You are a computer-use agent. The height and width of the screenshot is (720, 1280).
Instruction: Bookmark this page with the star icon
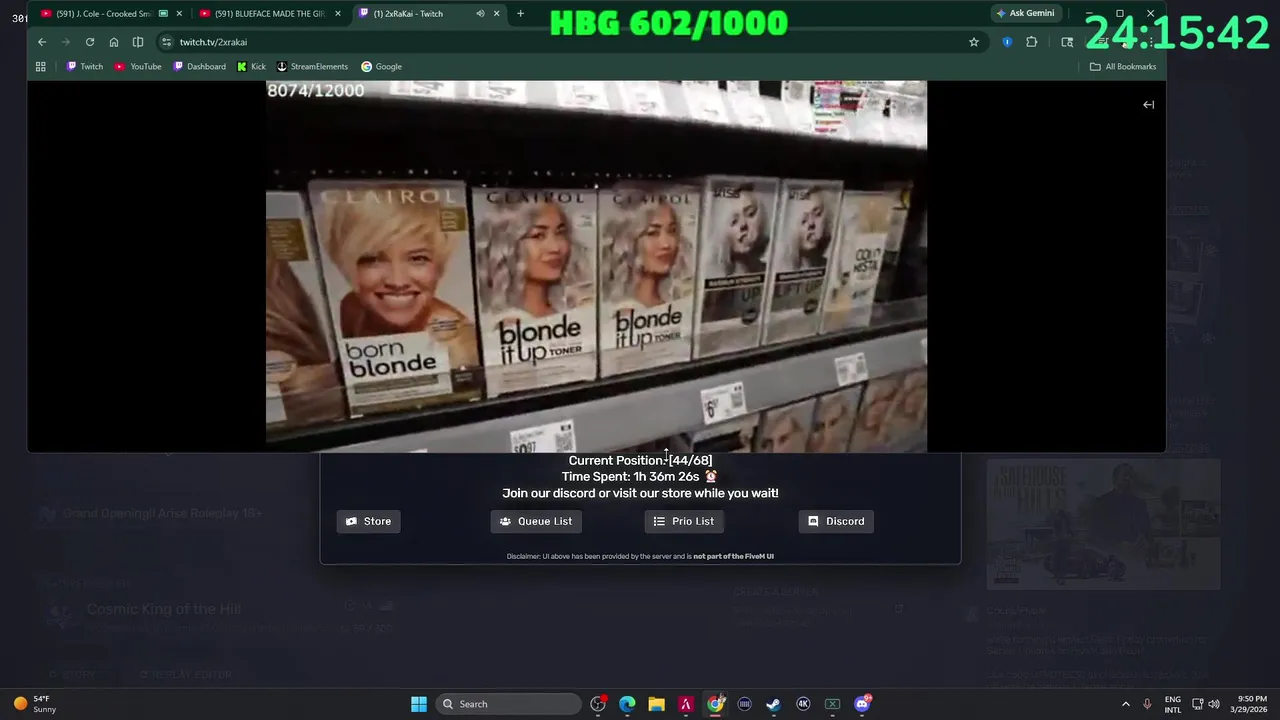tap(974, 42)
